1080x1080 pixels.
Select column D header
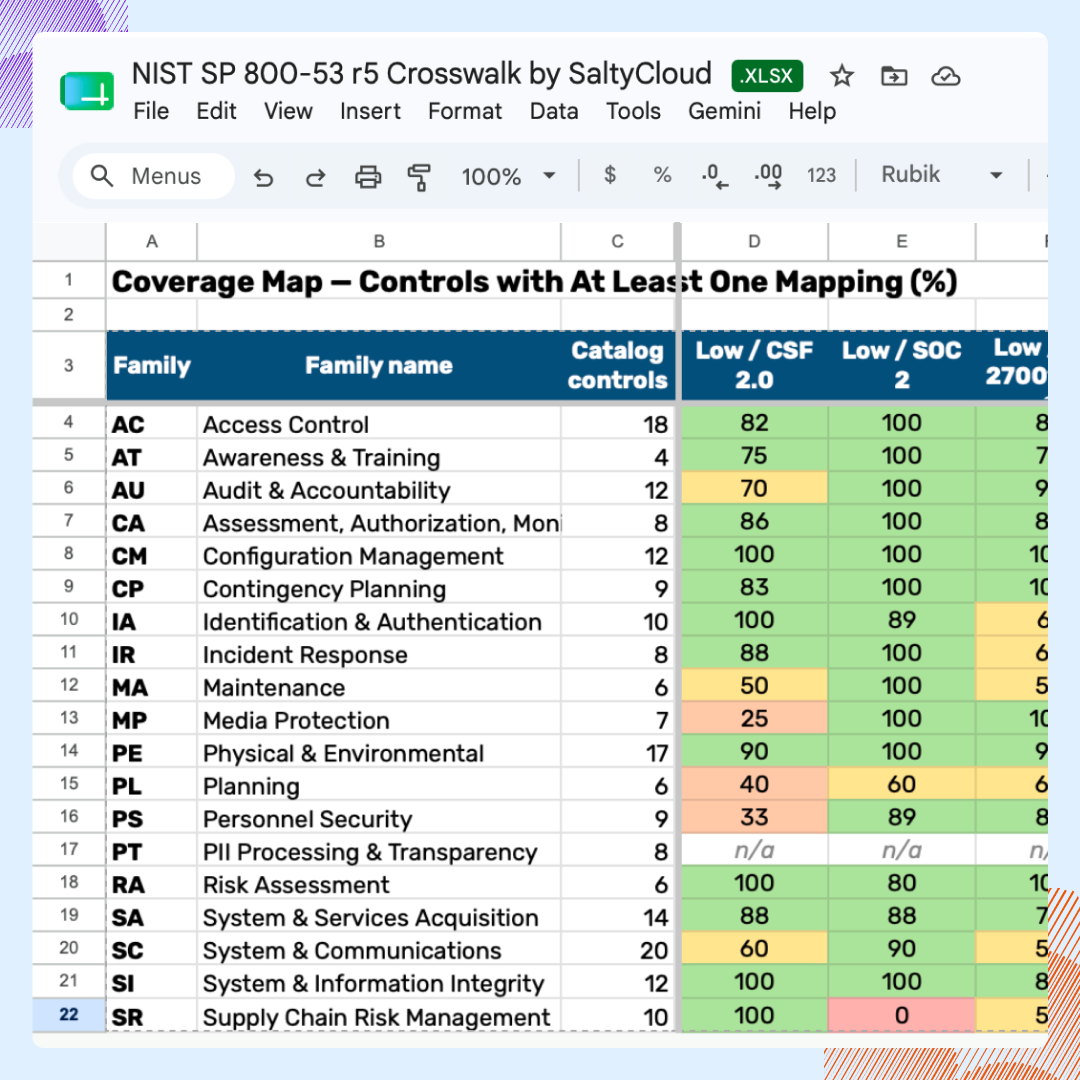(754, 242)
